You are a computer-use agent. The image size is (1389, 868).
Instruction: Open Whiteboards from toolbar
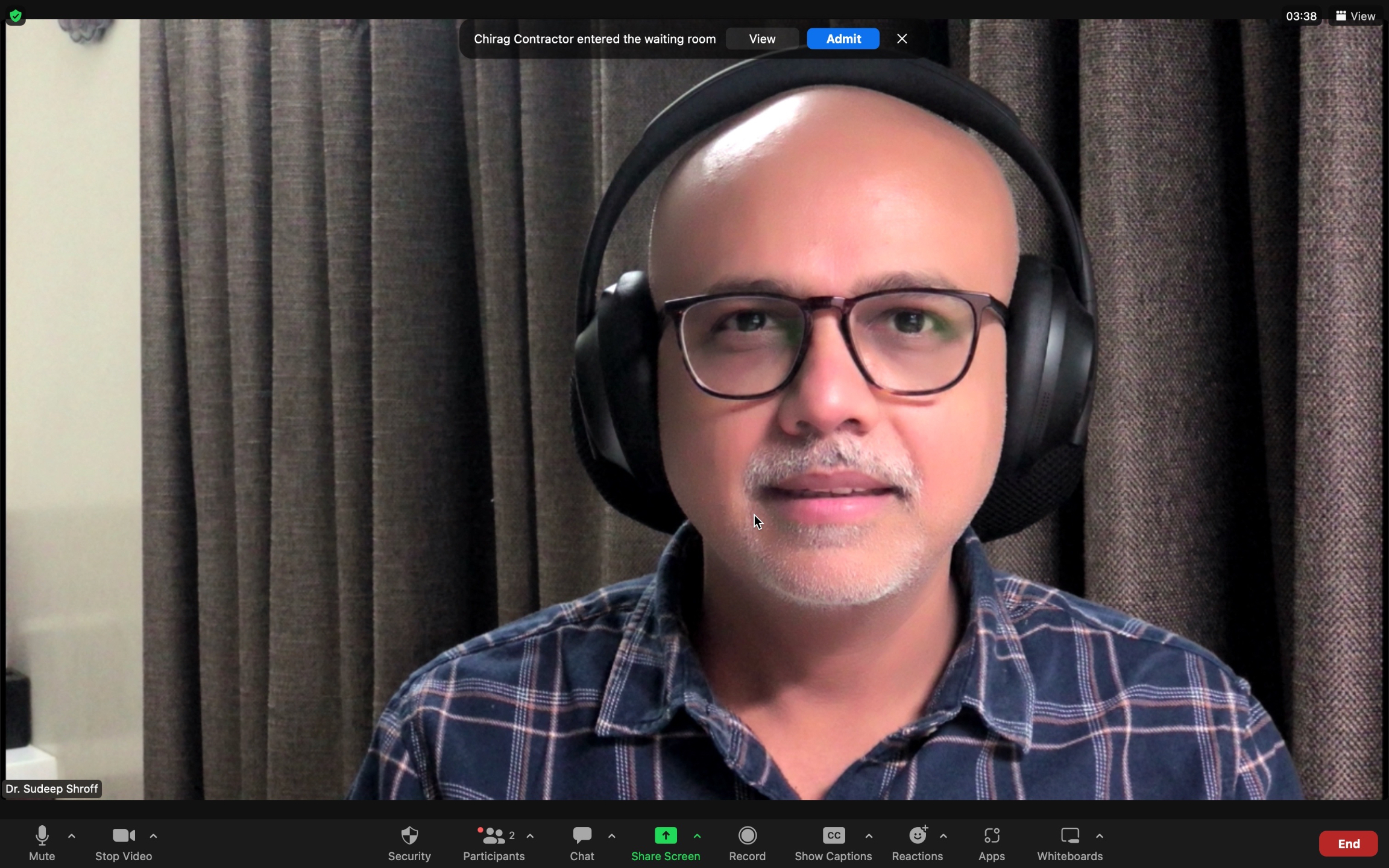coord(1069,842)
